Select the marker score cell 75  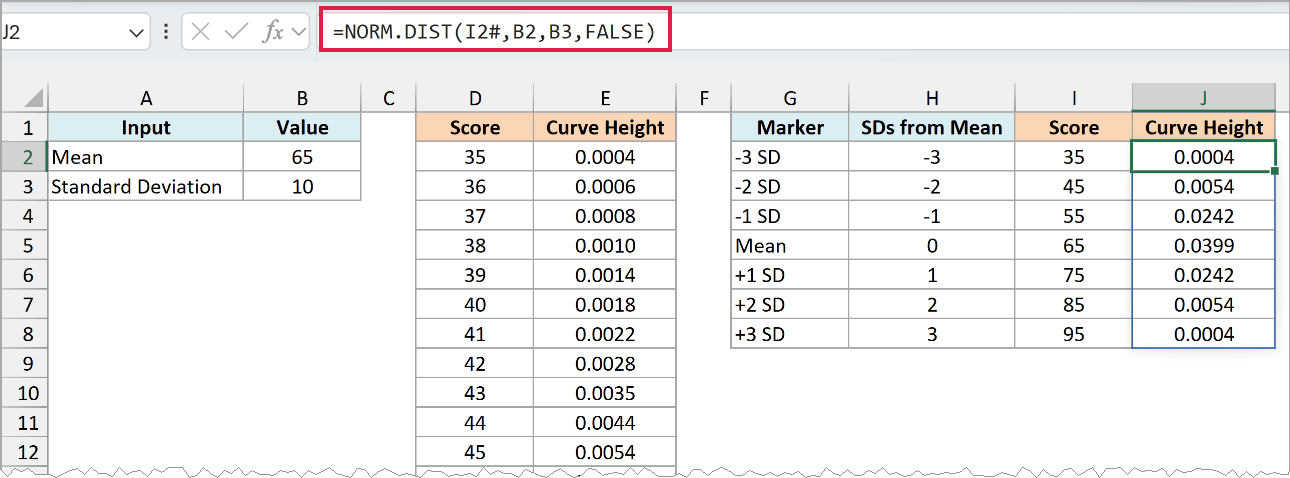point(1074,275)
